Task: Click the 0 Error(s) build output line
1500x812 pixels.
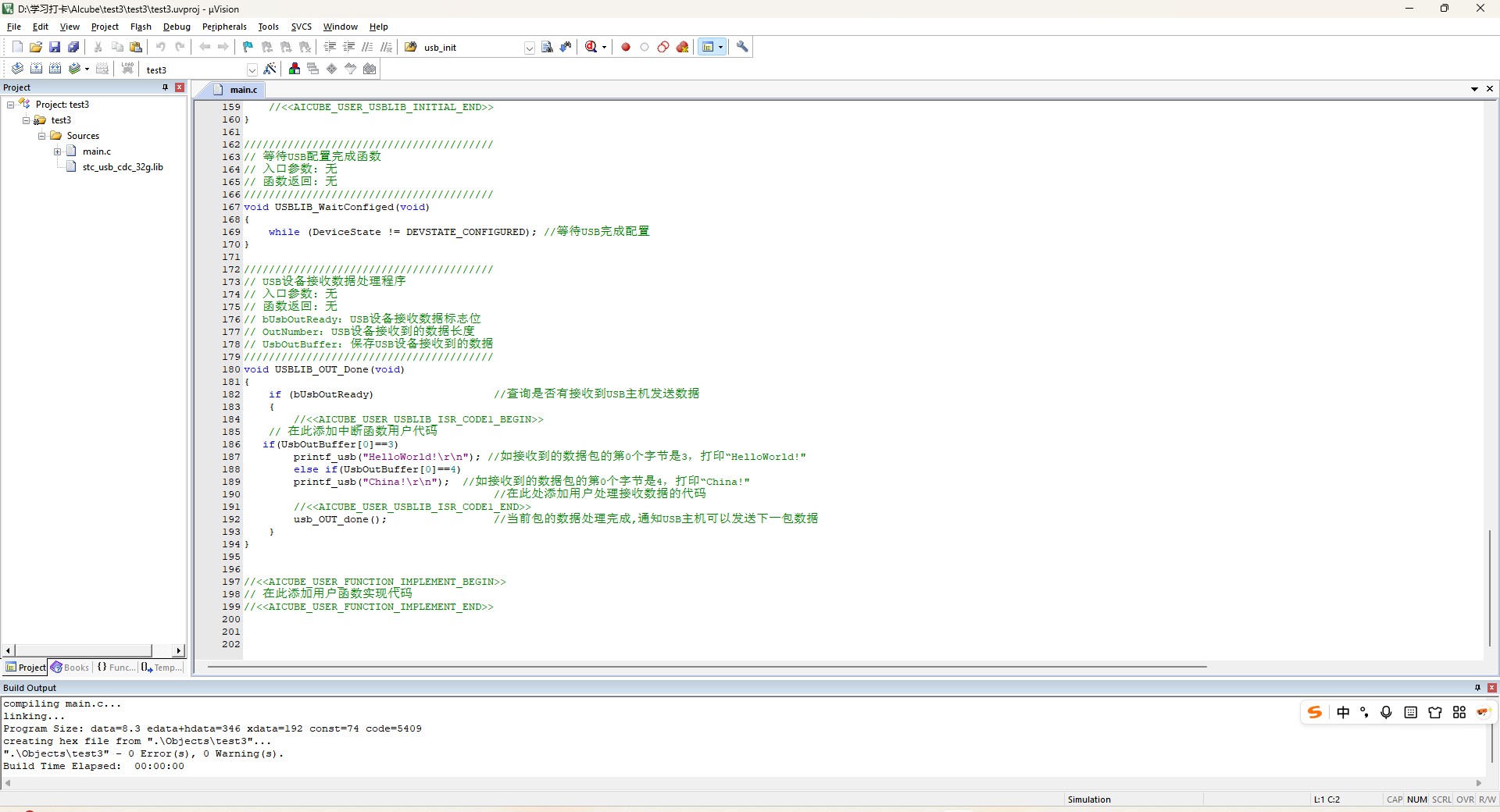Action: pyautogui.click(x=144, y=753)
